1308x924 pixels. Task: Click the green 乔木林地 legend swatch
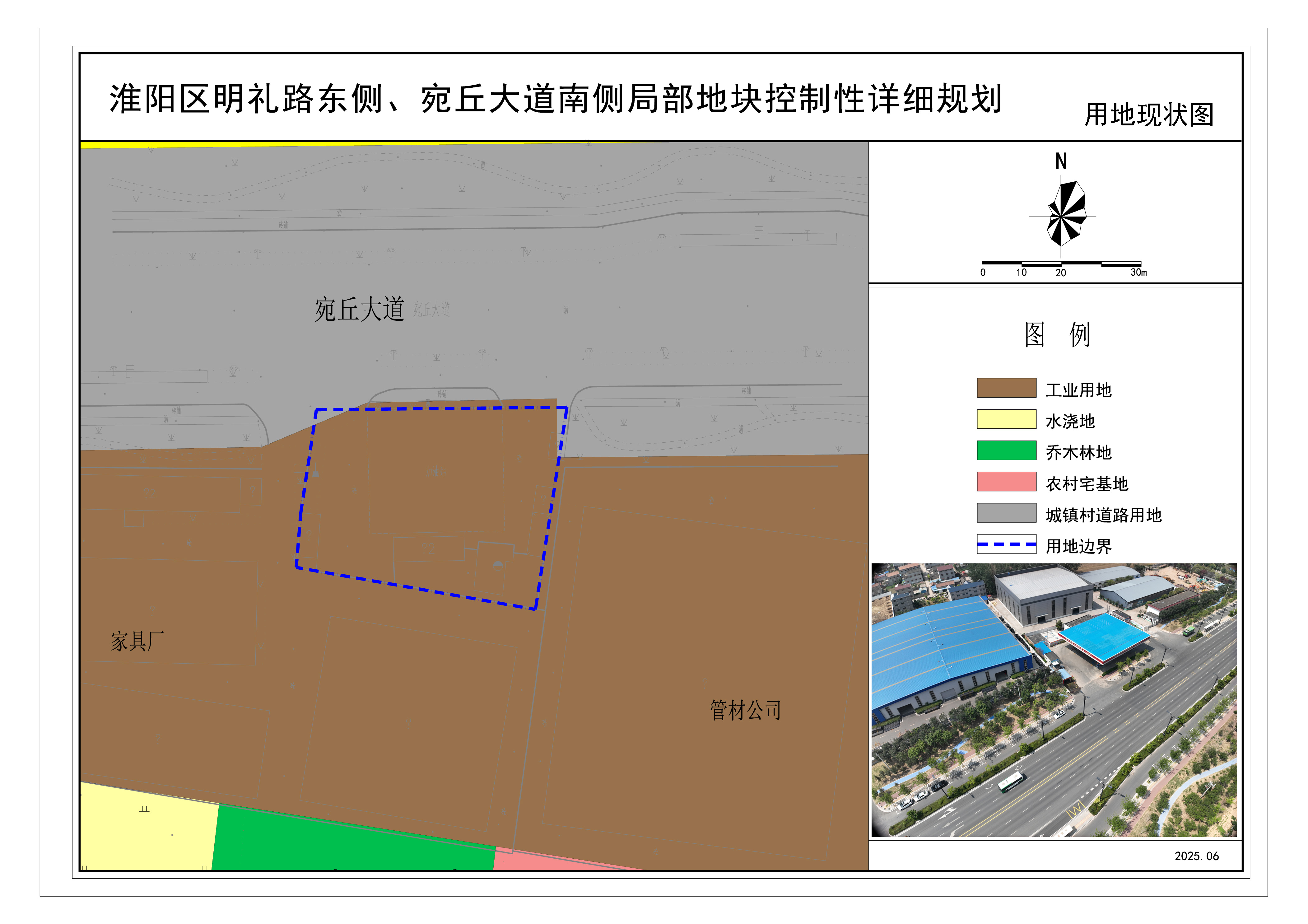(x=1006, y=450)
